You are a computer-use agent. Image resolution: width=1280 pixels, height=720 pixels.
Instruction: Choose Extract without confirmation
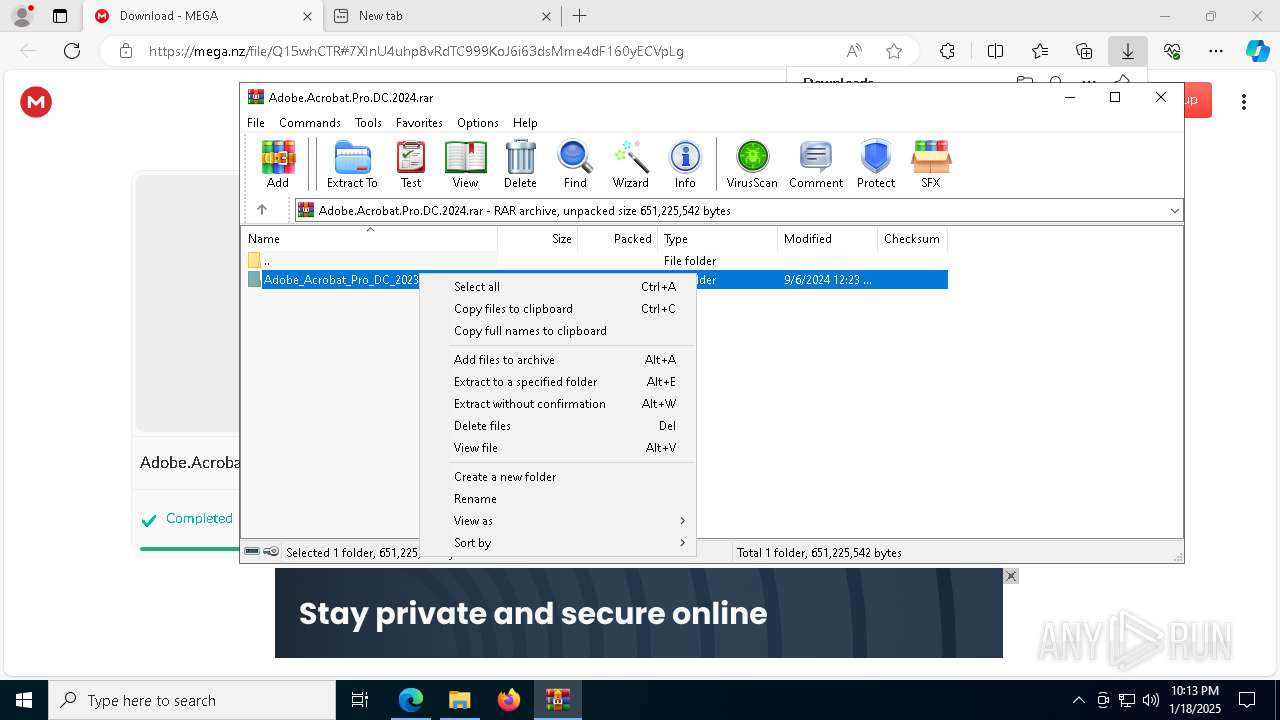(x=557, y=403)
